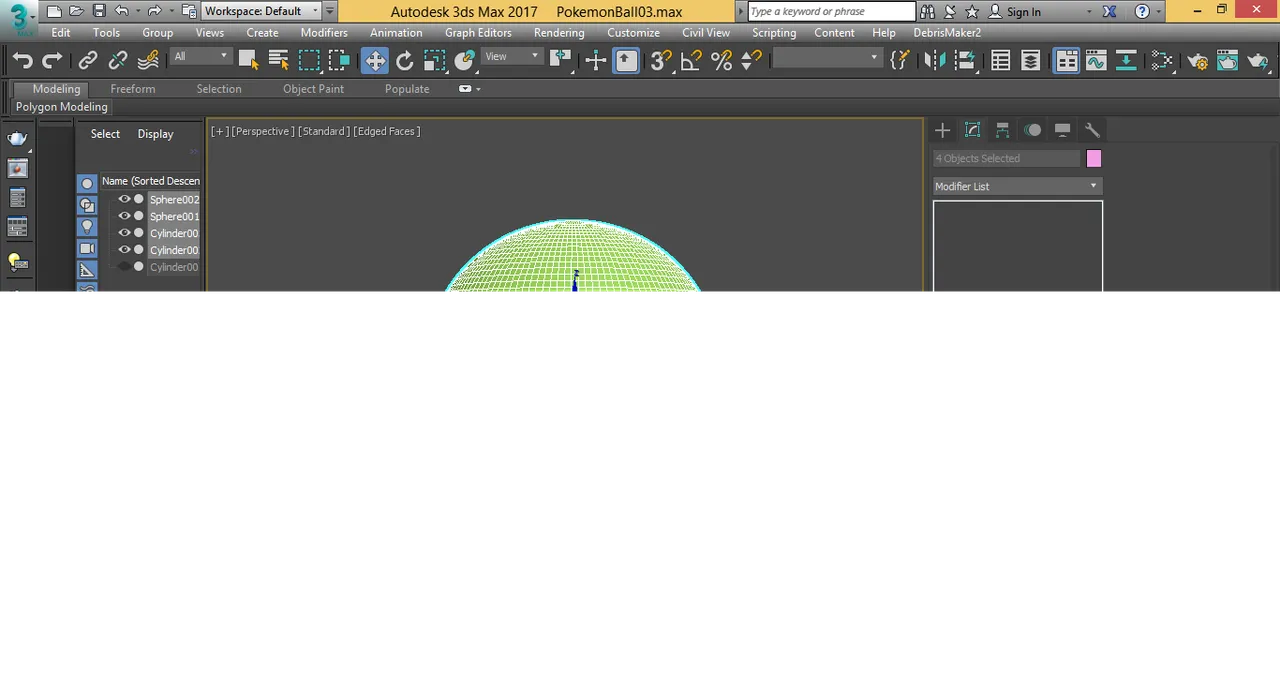Open the reference coordinate View dropdown
Screen dimensions: 1280x686
click(x=513, y=57)
